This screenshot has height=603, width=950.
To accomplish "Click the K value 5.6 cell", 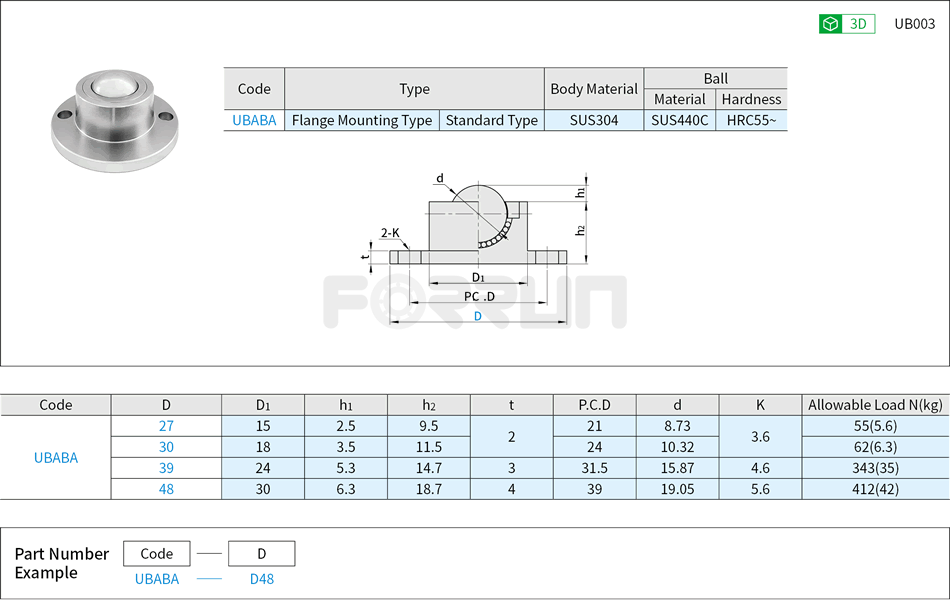I will point(760,489).
